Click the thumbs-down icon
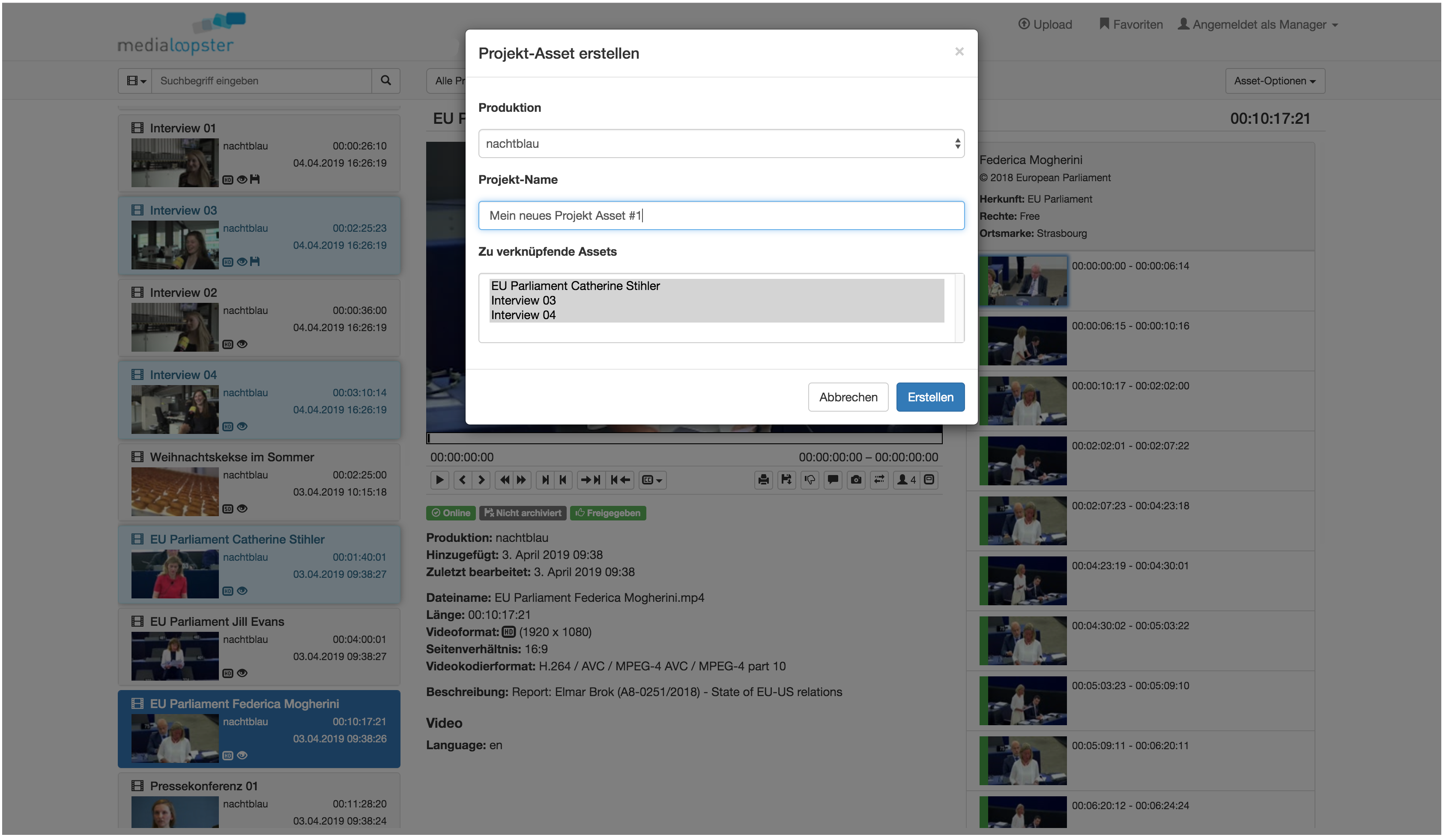1446x840 pixels. point(810,480)
